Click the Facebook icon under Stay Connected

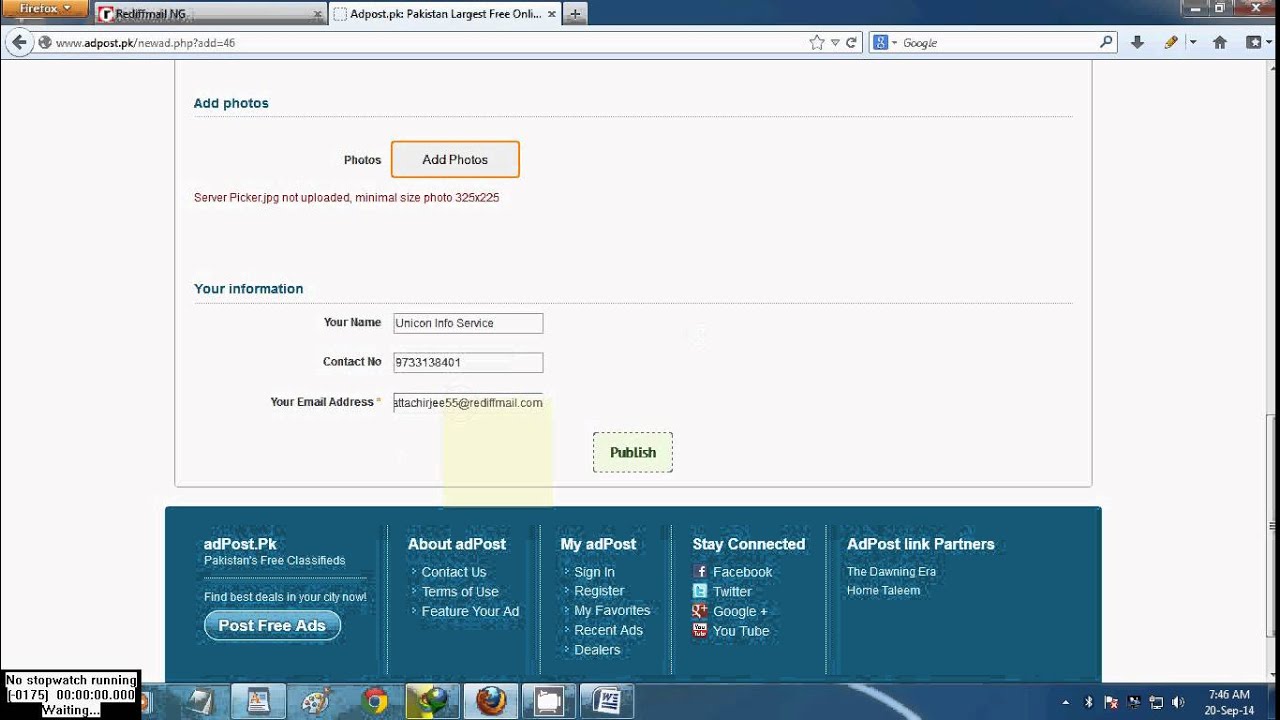pos(700,572)
